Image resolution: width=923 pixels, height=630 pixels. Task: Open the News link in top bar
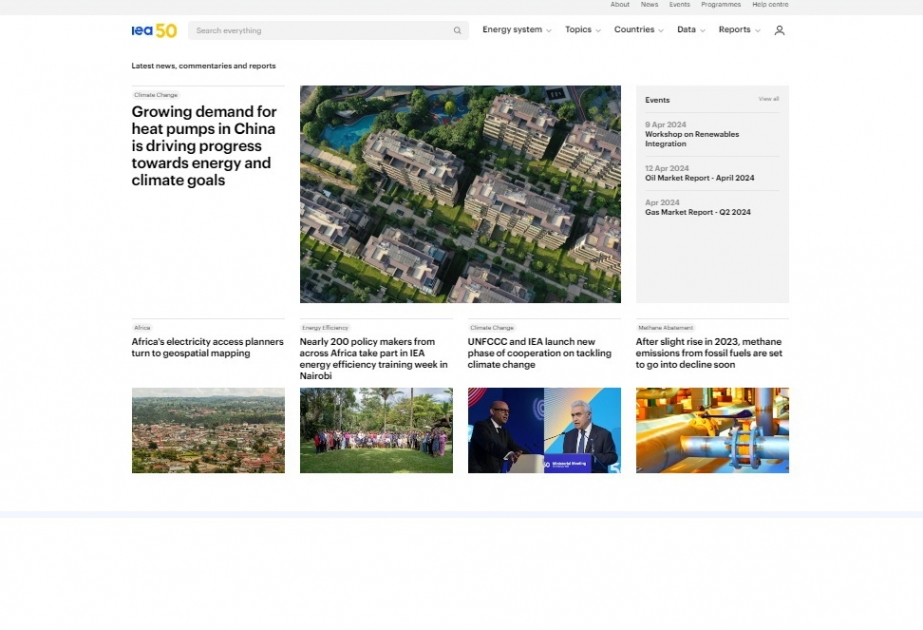coord(649,5)
